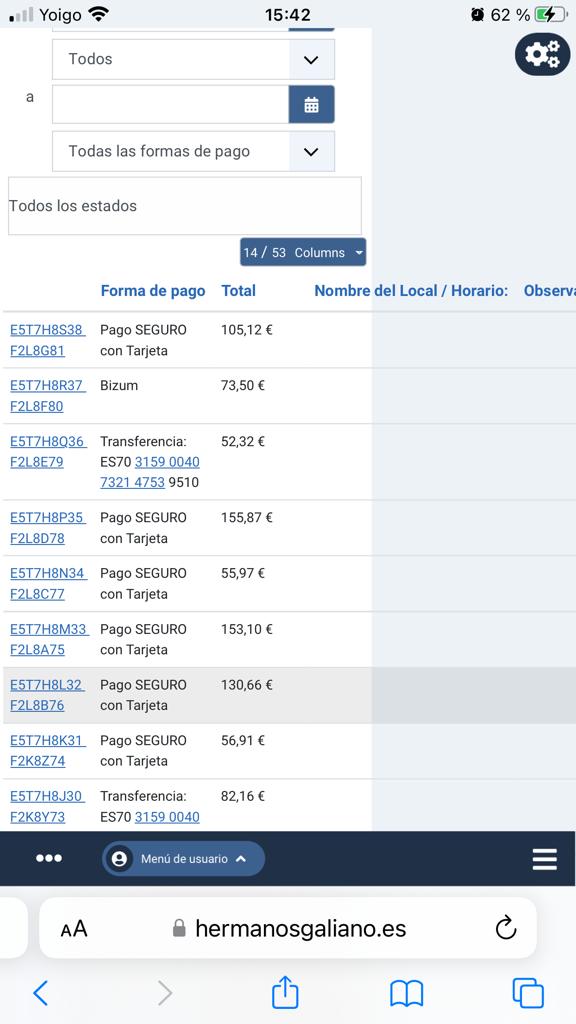The height and width of the screenshot is (1024, 576).
Task: Open Todos los estados selector
Action: tap(185, 206)
